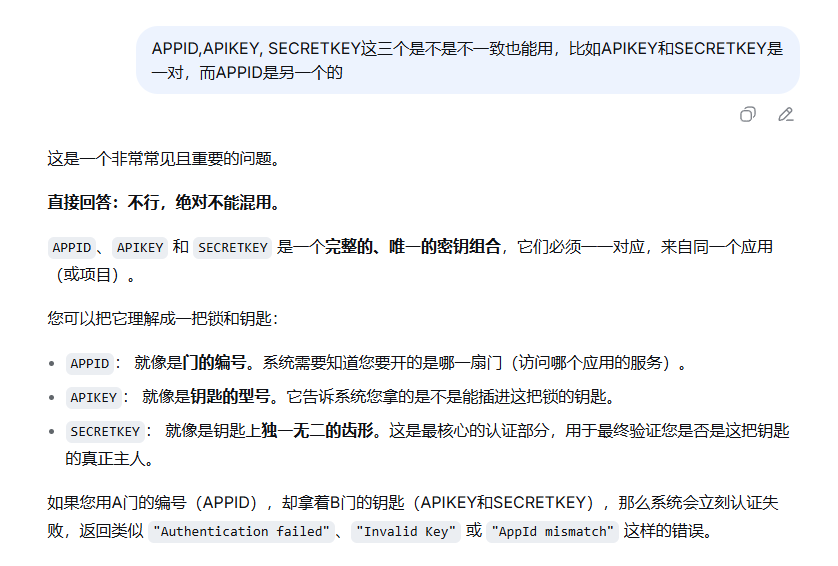Click the sentence "您可以把它理解成一把锁和钥匙"
Viewport: 838px width, 566px height.
161,319
